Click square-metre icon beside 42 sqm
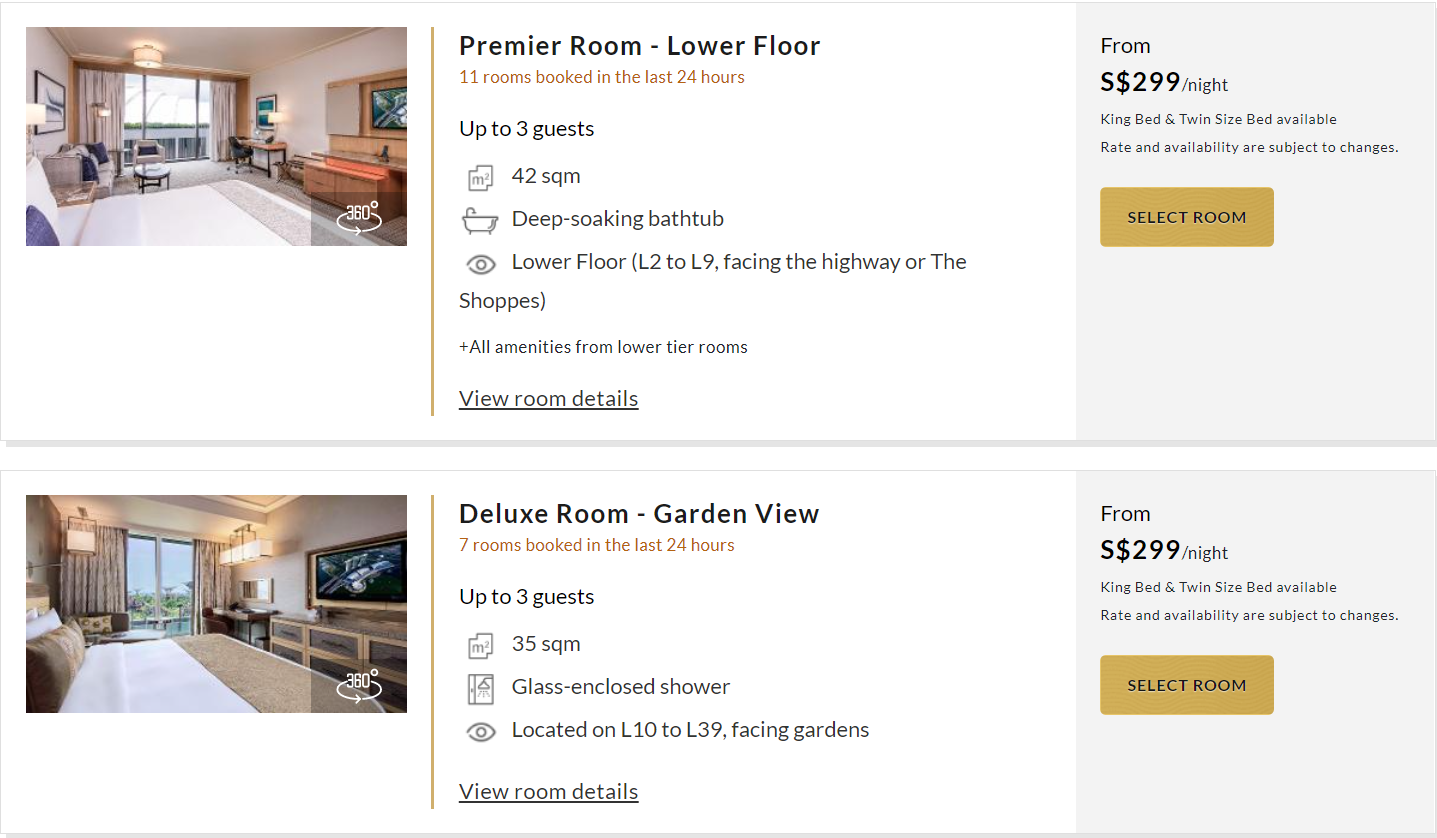 [481, 178]
